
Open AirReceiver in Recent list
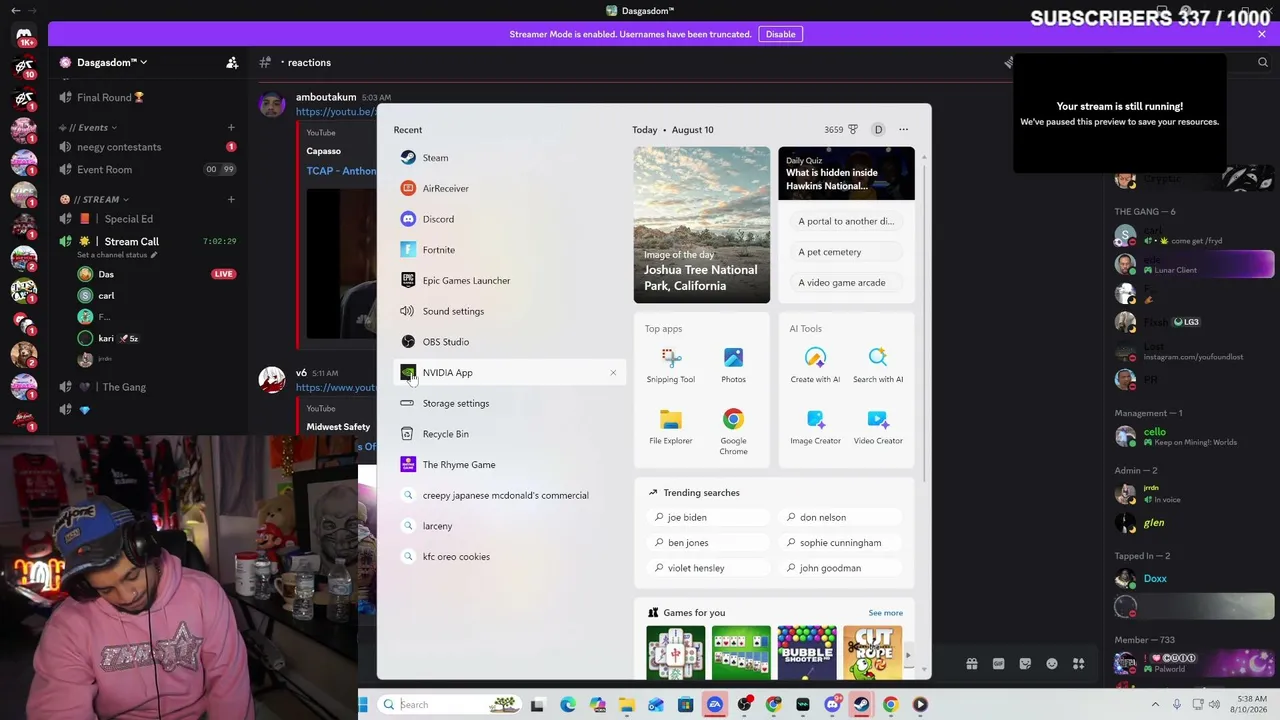pos(510,188)
